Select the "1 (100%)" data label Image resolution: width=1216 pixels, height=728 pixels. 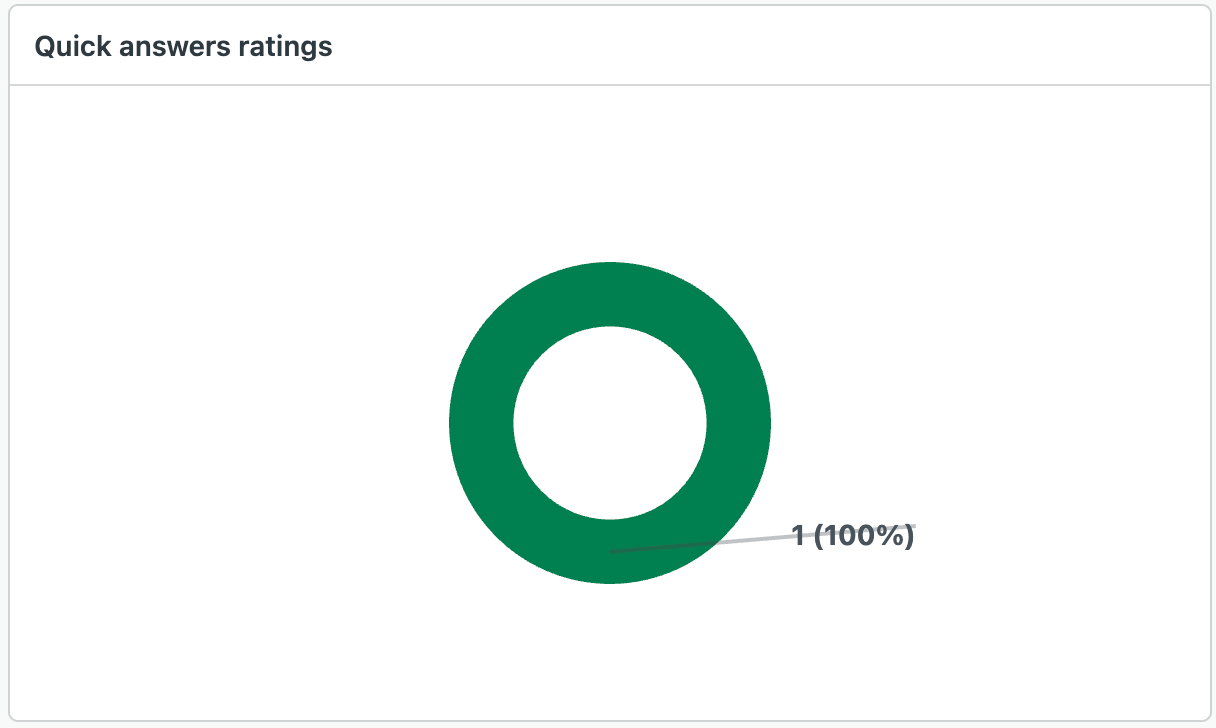[853, 537]
